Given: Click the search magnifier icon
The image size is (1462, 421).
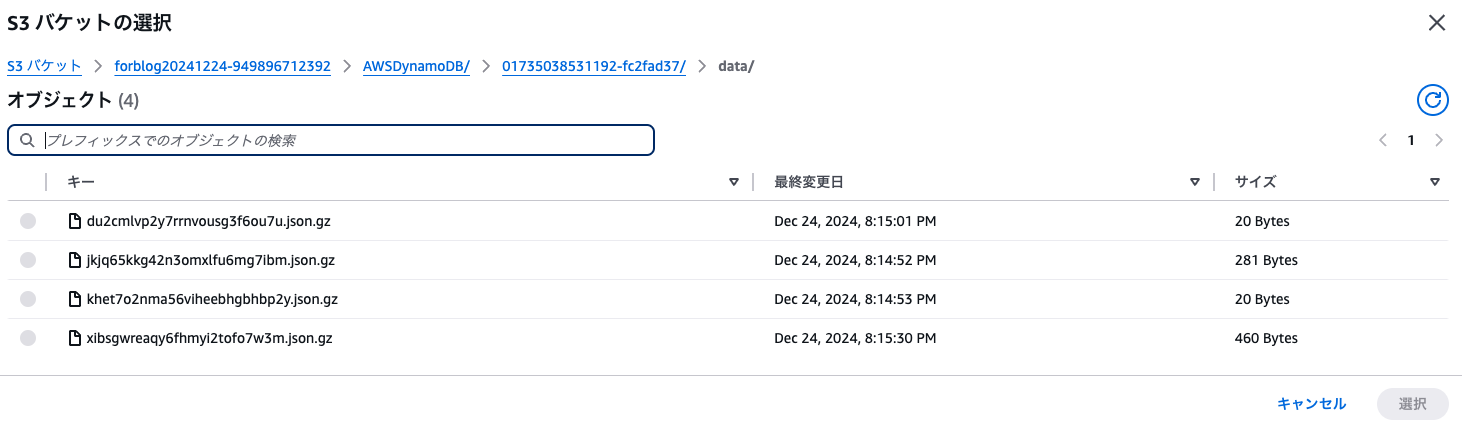Looking at the screenshot, I should click(x=27, y=141).
